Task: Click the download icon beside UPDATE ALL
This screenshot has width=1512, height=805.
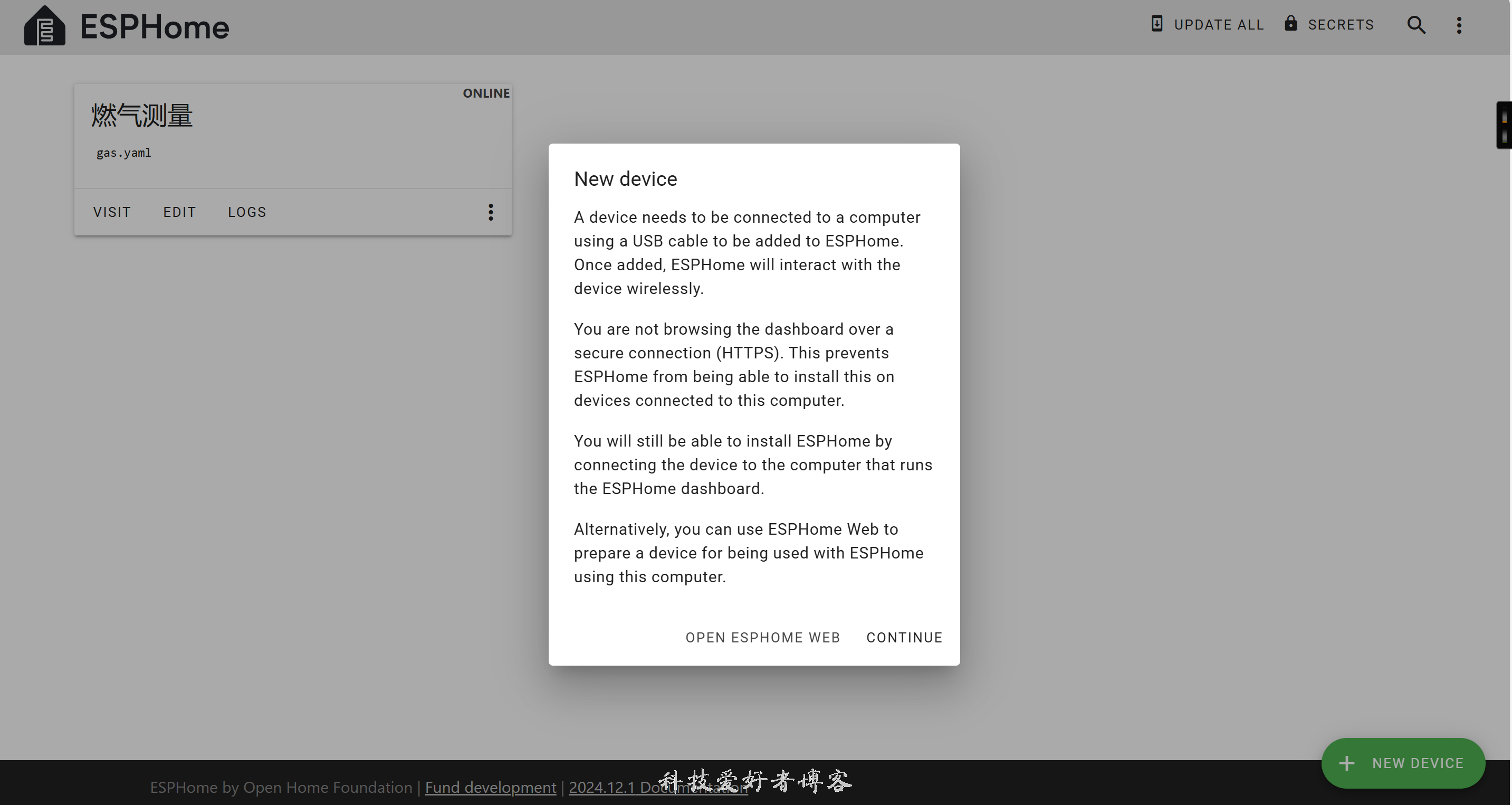Action: (x=1157, y=23)
